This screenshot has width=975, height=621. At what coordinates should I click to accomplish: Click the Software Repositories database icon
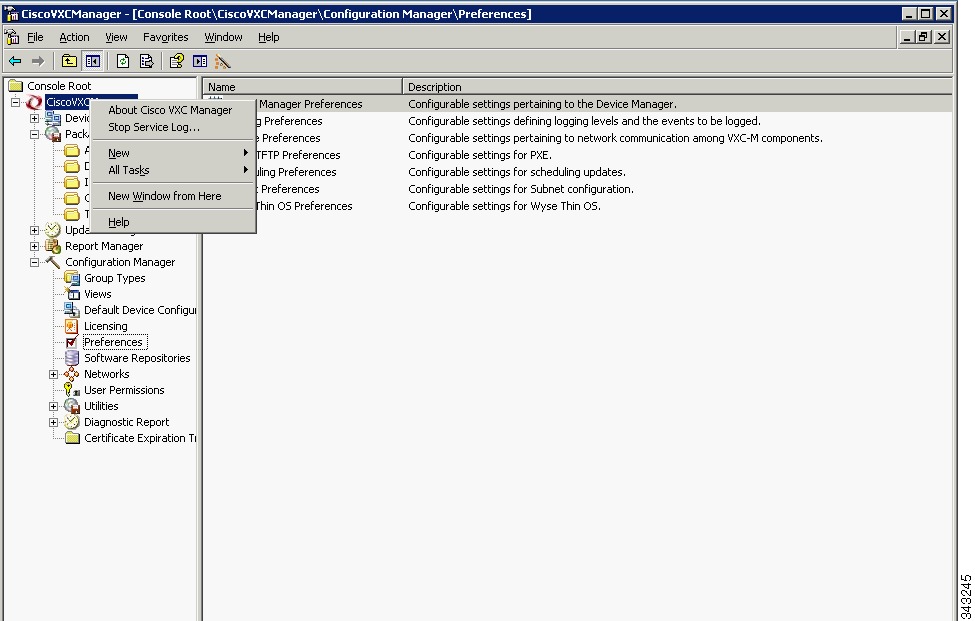click(x=72, y=358)
